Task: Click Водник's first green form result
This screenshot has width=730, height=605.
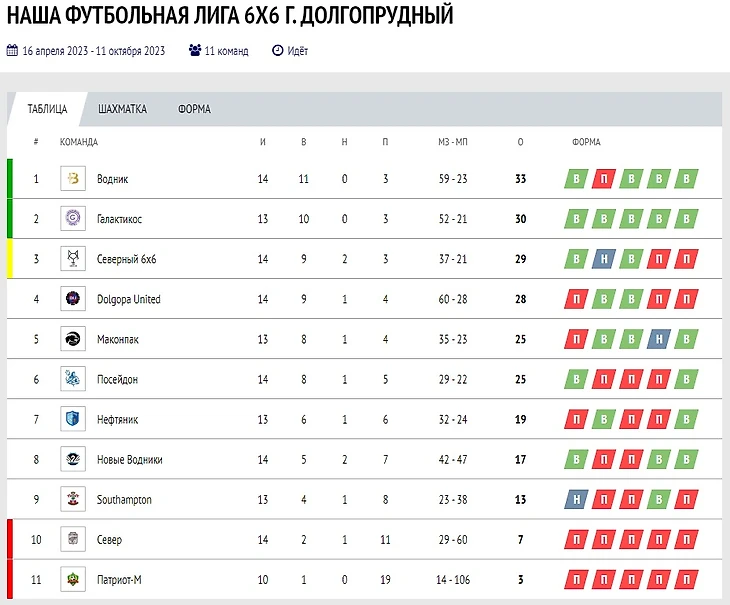Action: click(577, 180)
